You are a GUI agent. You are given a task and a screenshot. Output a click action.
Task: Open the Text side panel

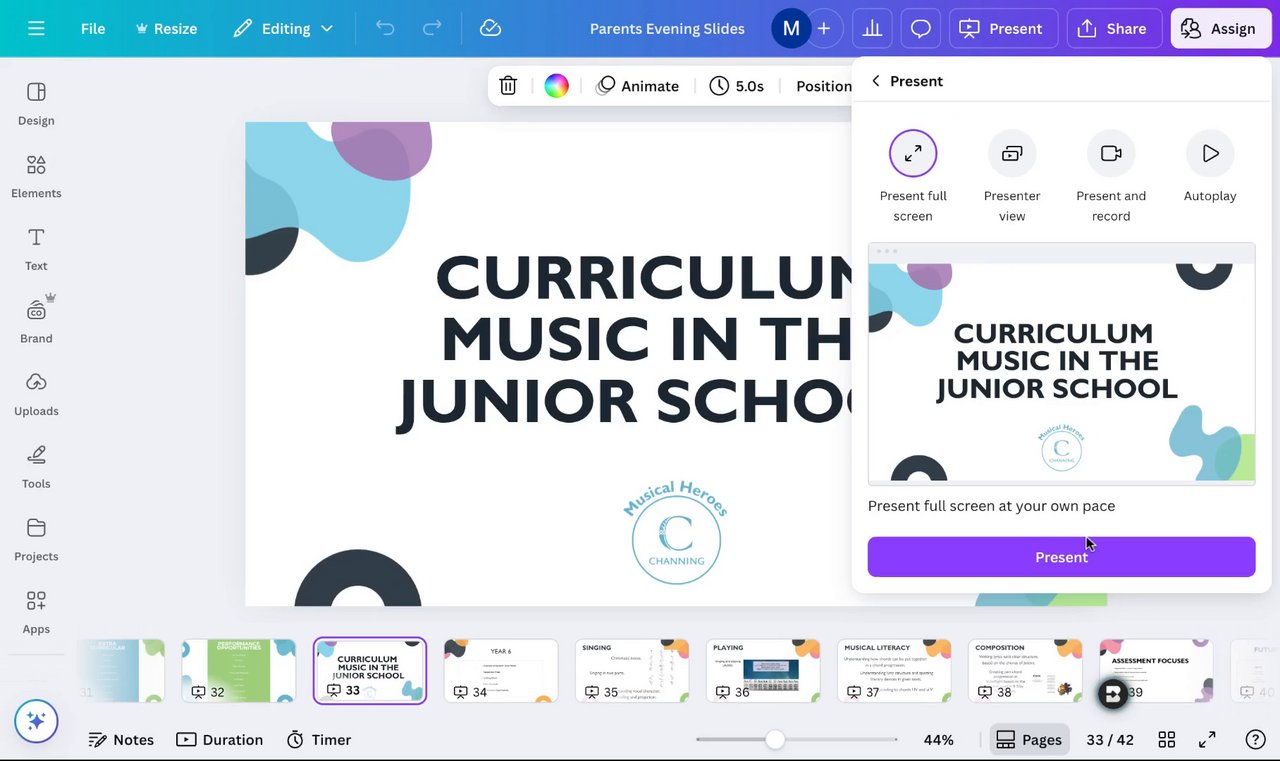(x=36, y=249)
